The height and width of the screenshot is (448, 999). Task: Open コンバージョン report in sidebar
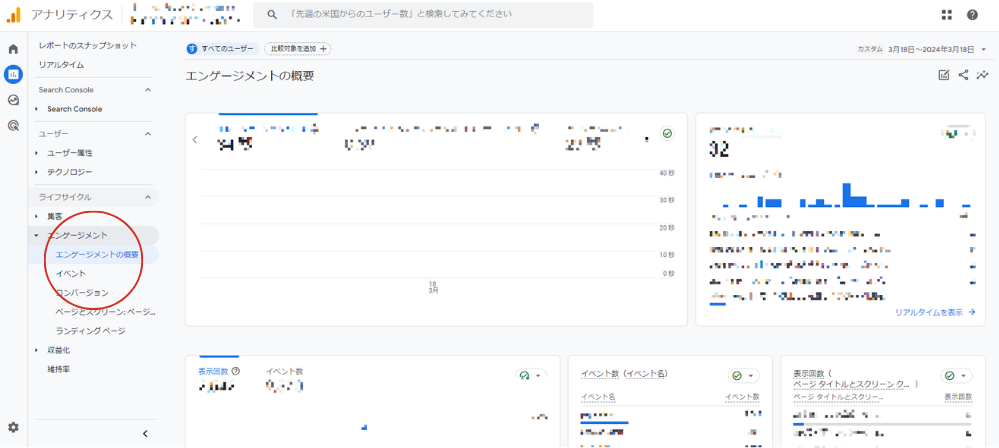pos(82,293)
